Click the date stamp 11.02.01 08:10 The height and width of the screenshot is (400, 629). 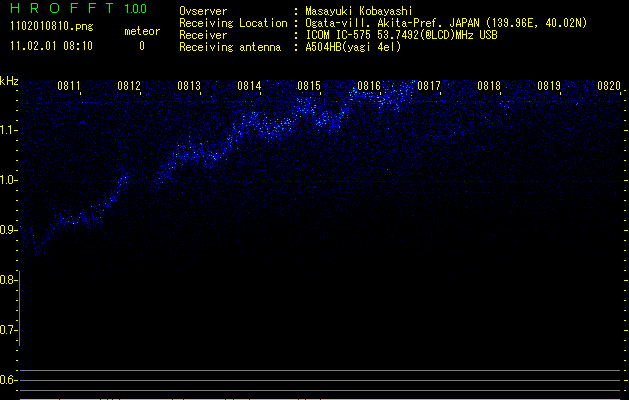[51, 46]
